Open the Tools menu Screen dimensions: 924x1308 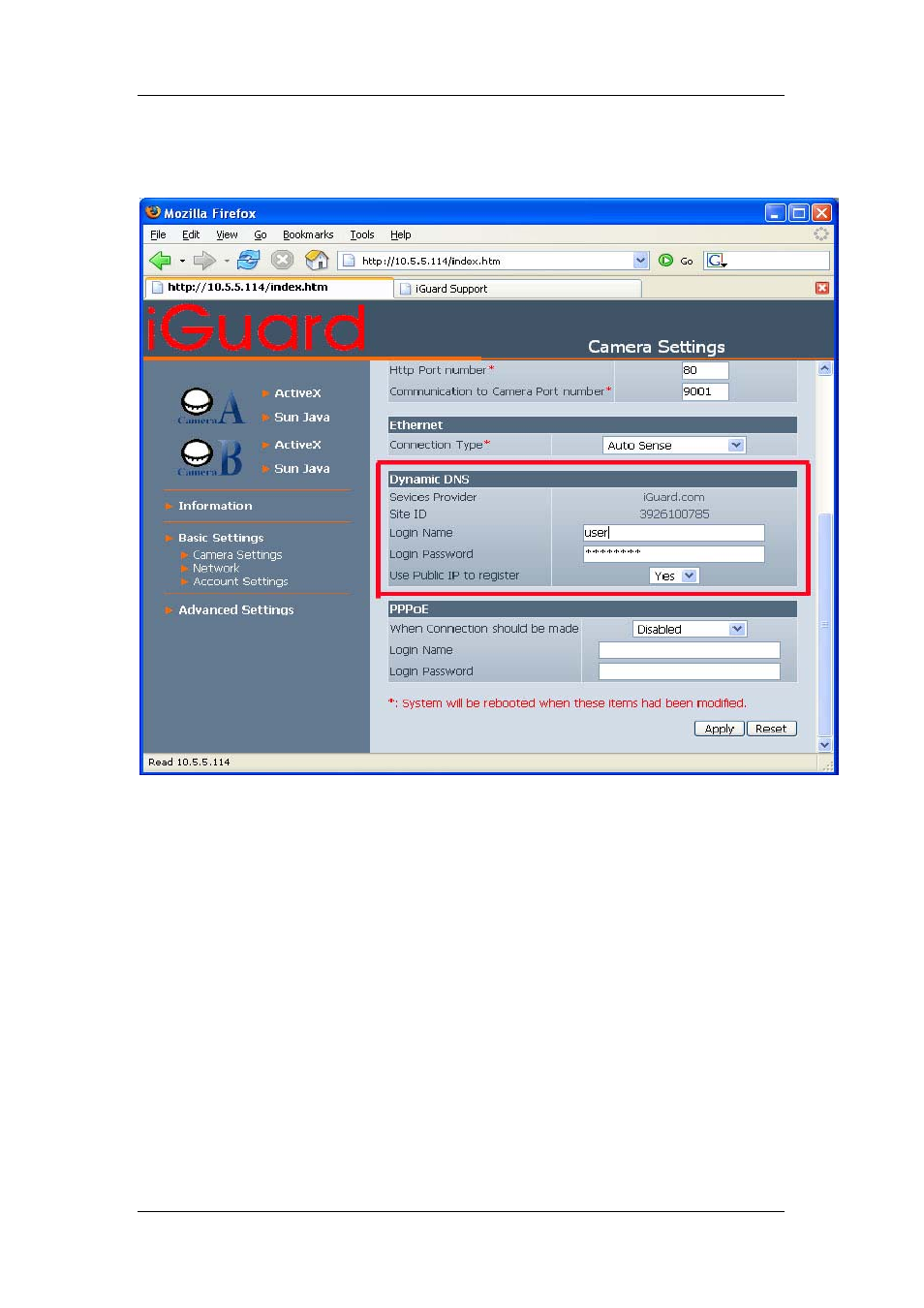click(362, 234)
